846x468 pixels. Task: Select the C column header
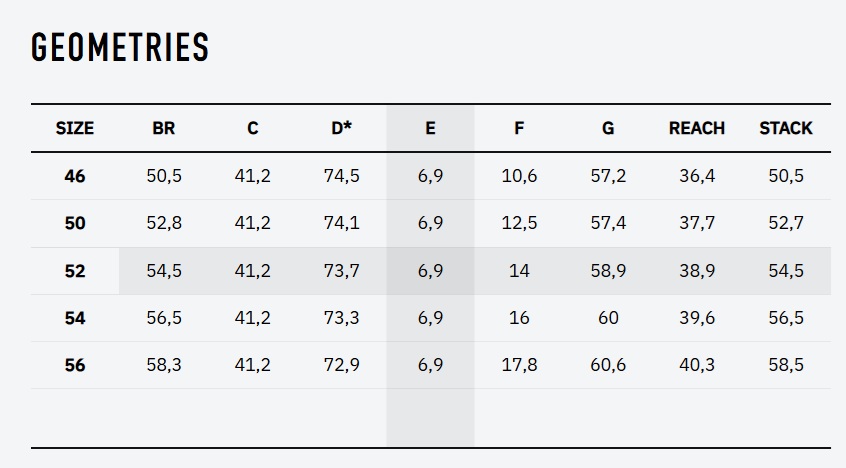pyautogui.click(x=253, y=128)
